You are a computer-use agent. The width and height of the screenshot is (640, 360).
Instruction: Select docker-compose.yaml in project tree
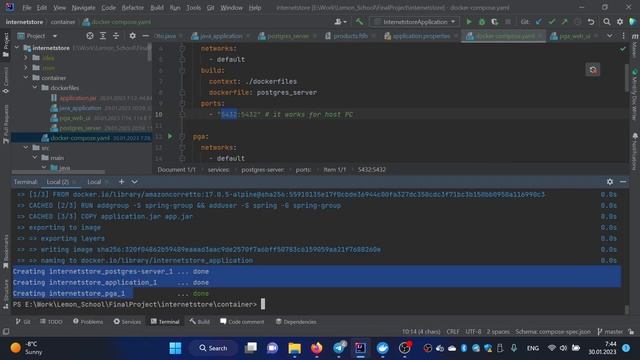(80, 138)
